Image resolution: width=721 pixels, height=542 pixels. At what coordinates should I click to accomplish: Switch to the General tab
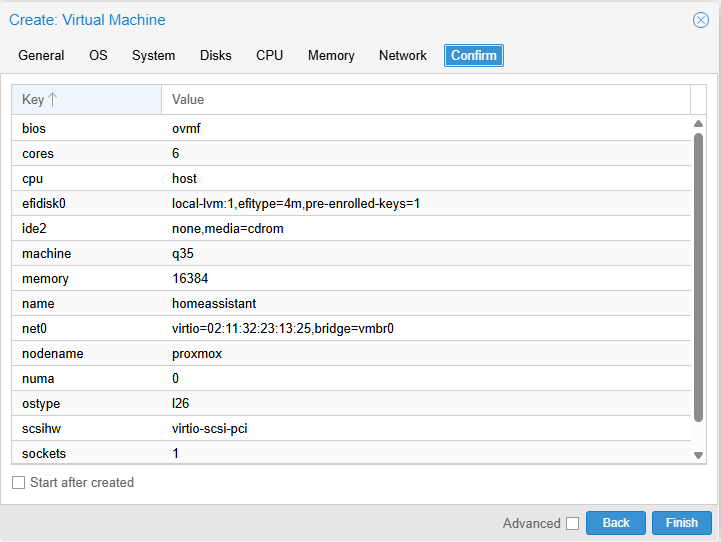click(x=41, y=56)
